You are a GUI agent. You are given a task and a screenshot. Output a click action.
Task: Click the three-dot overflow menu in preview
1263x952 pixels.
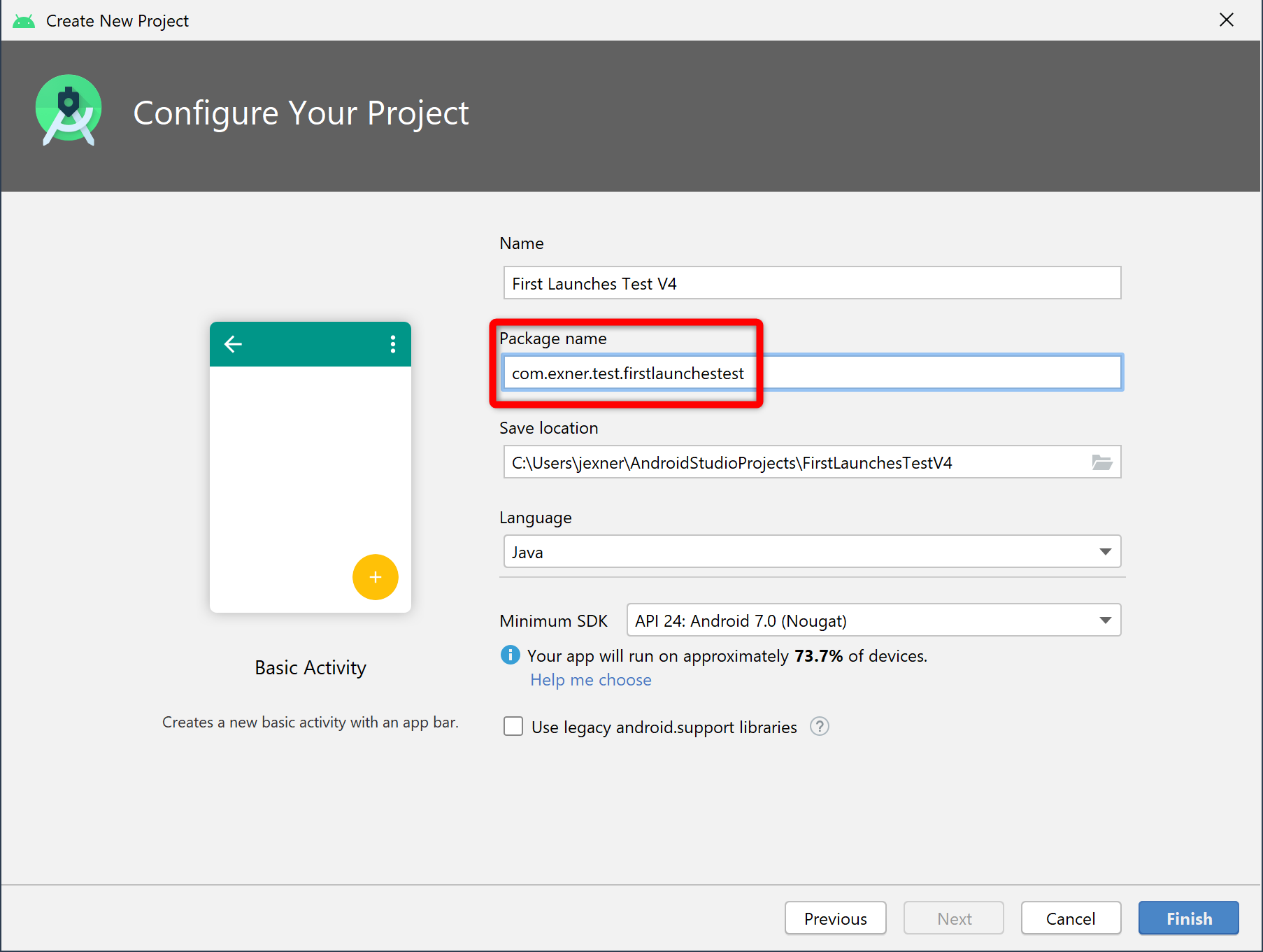[x=392, y=344]
